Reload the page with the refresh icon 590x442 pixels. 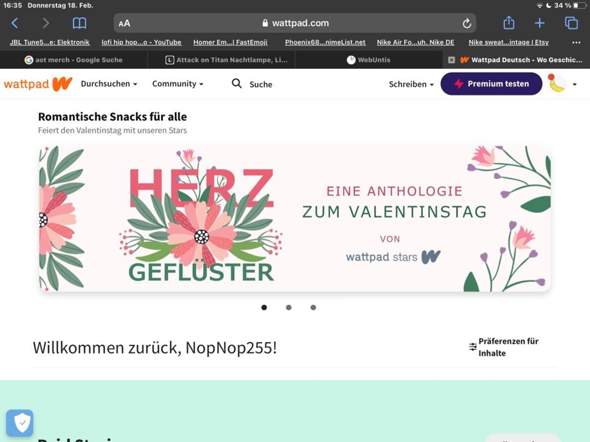pyautogui.click(x=467, y=23)
